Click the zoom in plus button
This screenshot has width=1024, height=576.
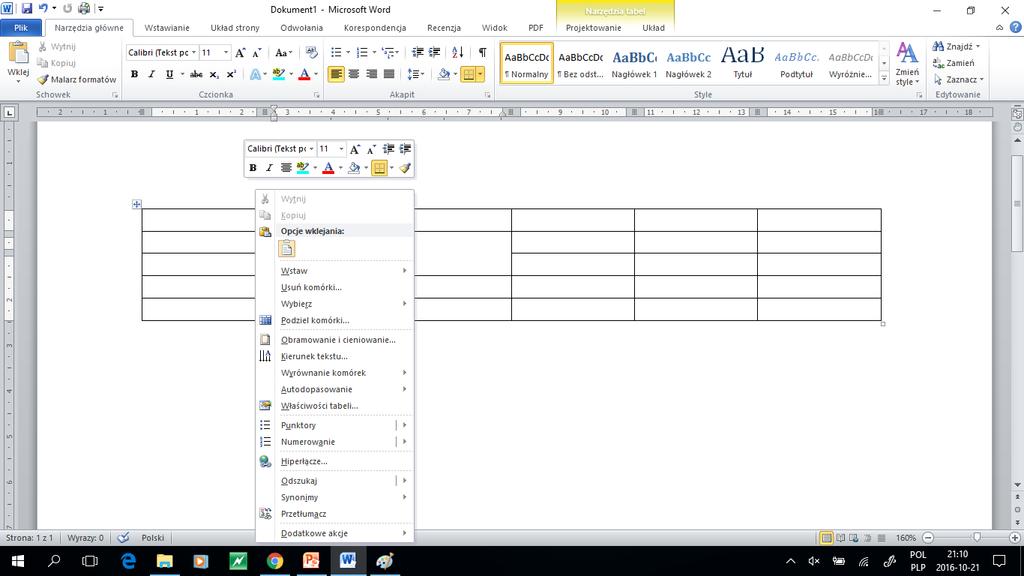1015,538
